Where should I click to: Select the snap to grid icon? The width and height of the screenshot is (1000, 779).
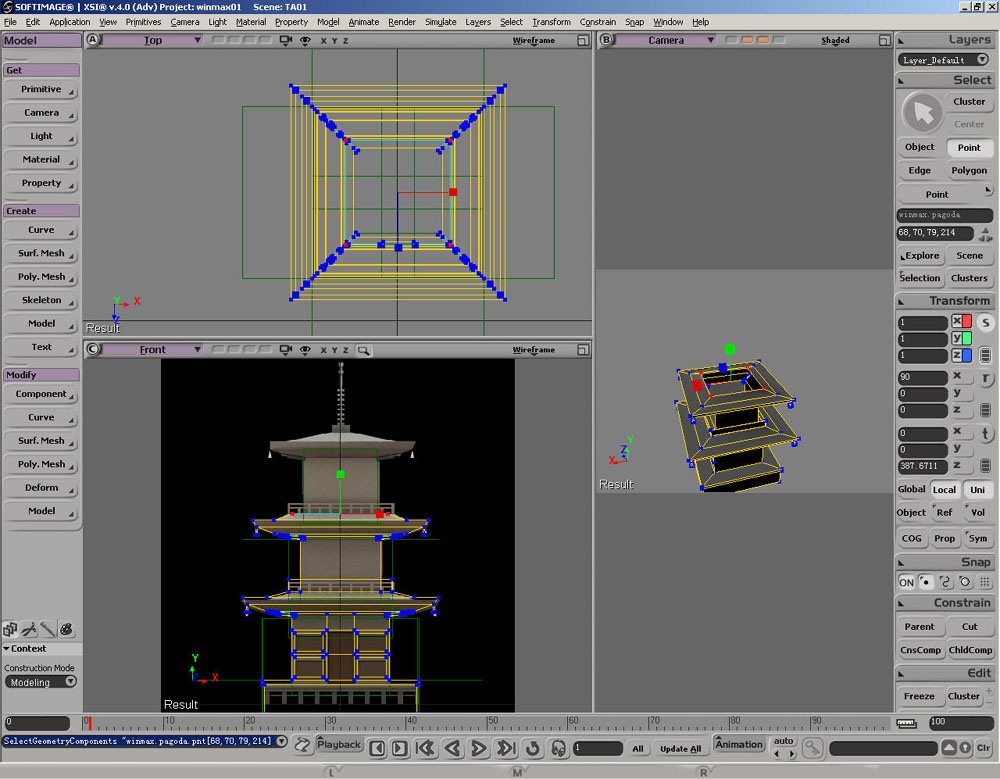tap(985, 582)
